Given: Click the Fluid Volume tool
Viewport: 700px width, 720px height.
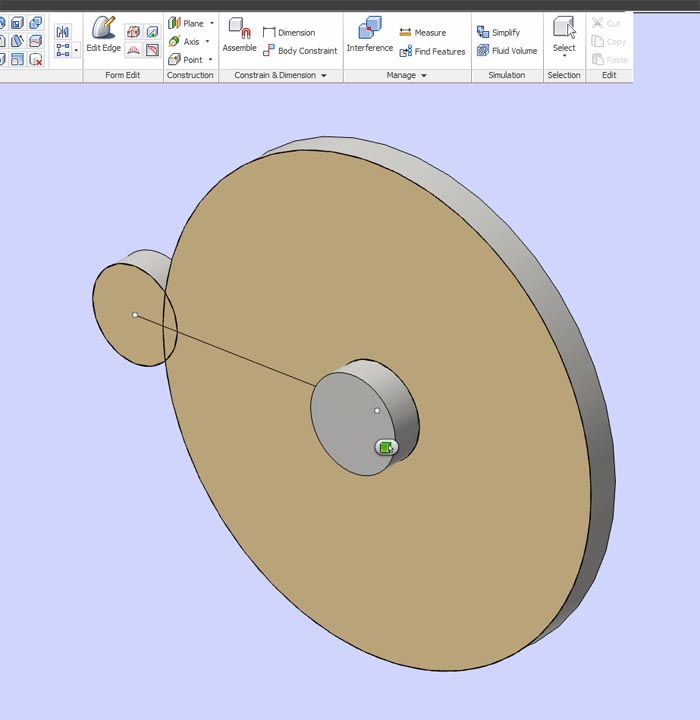Looking at the screenshot, I should click(507, 51).
